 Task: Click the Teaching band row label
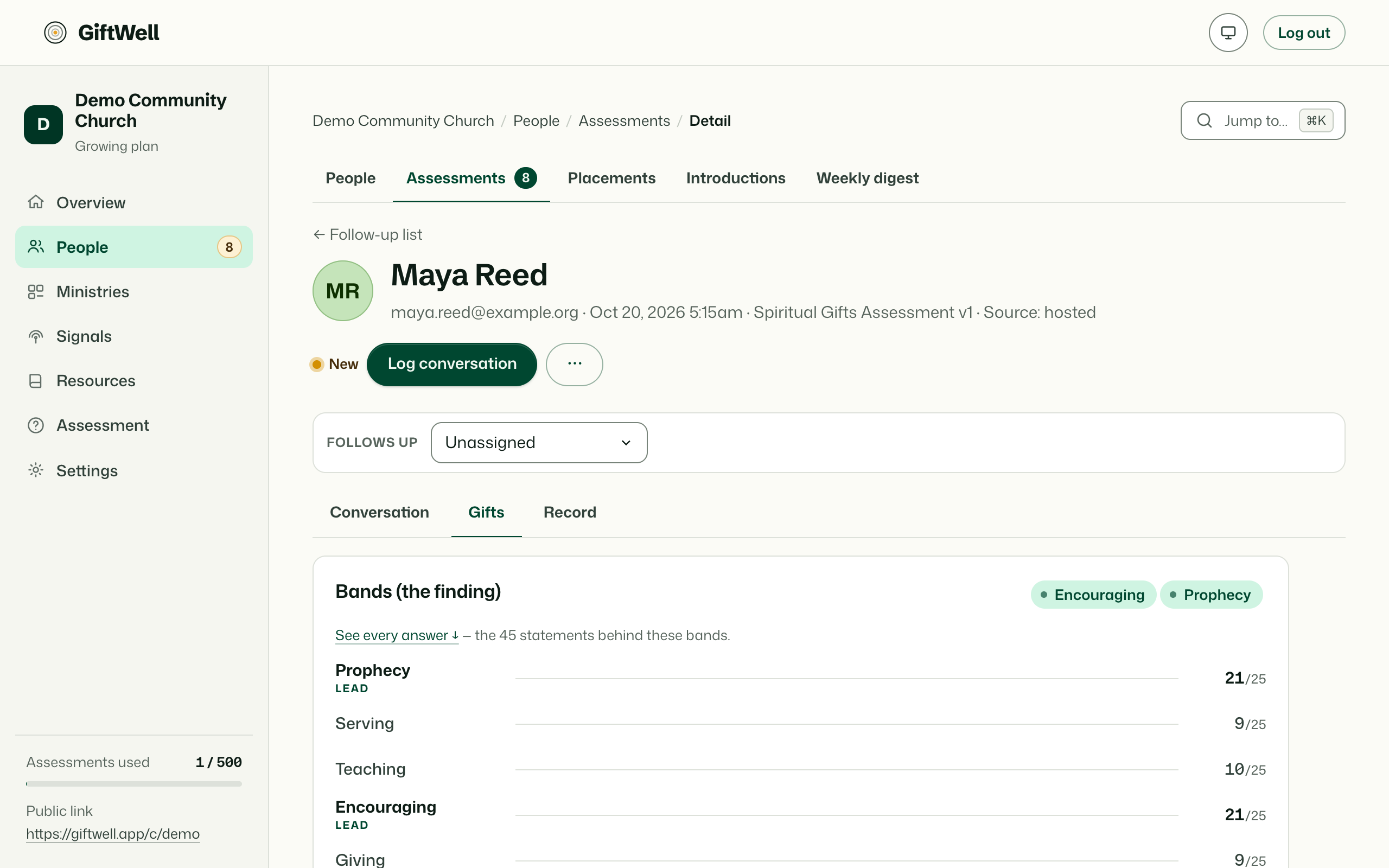tap(370, 769)
